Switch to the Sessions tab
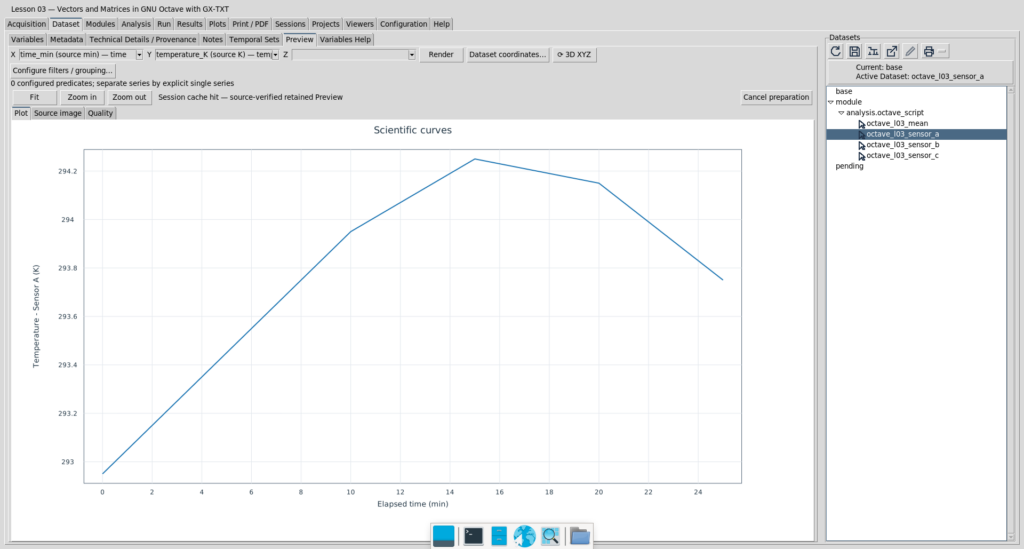The height and width of the screenshot is (549, 1024). 290,24
